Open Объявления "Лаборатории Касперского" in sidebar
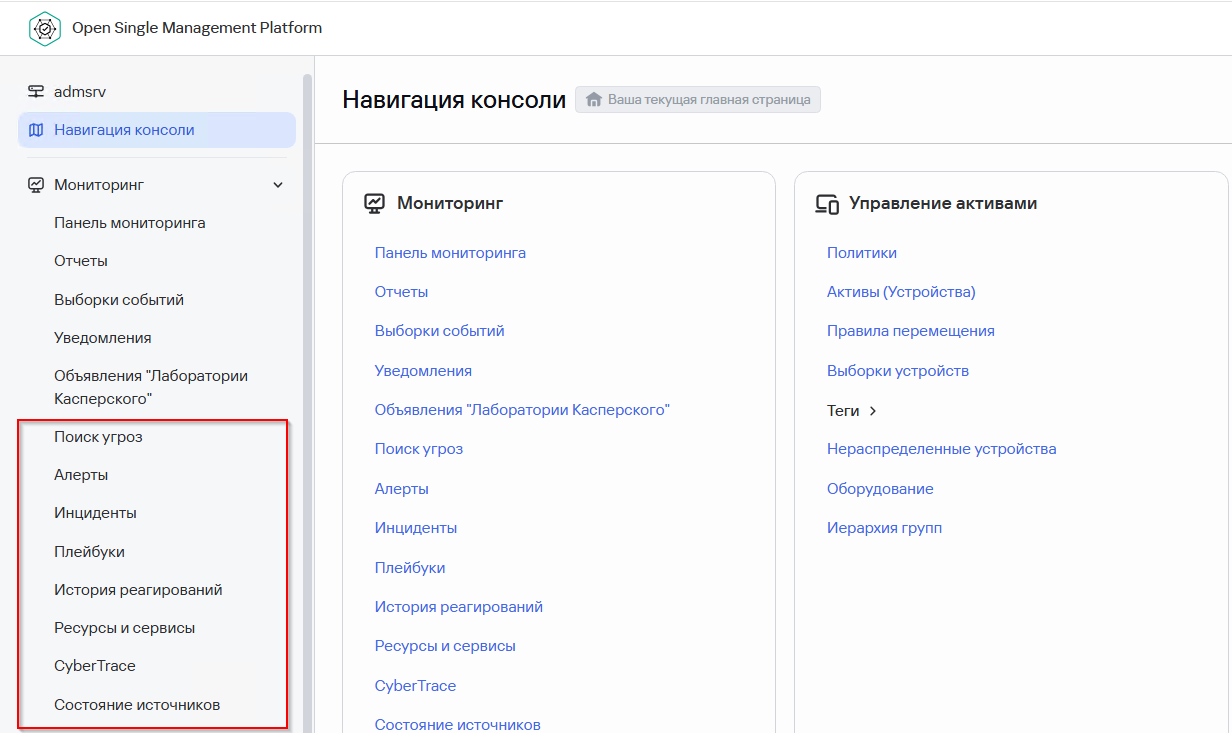1232x733 pixels. click(x=151, y=387)
